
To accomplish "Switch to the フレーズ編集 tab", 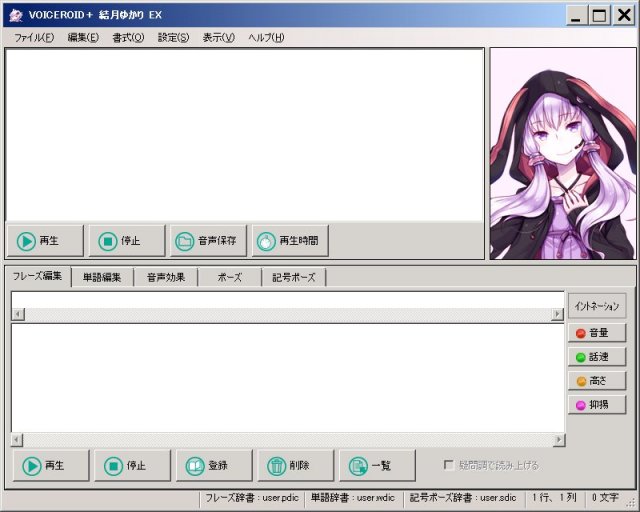I will pyautogui.click(x=37, y=276).
